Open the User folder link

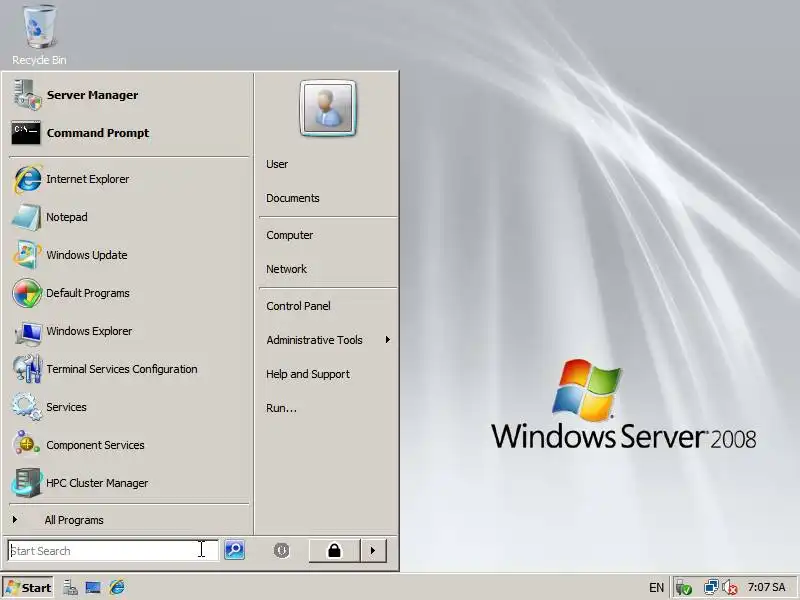click(277, 164)
